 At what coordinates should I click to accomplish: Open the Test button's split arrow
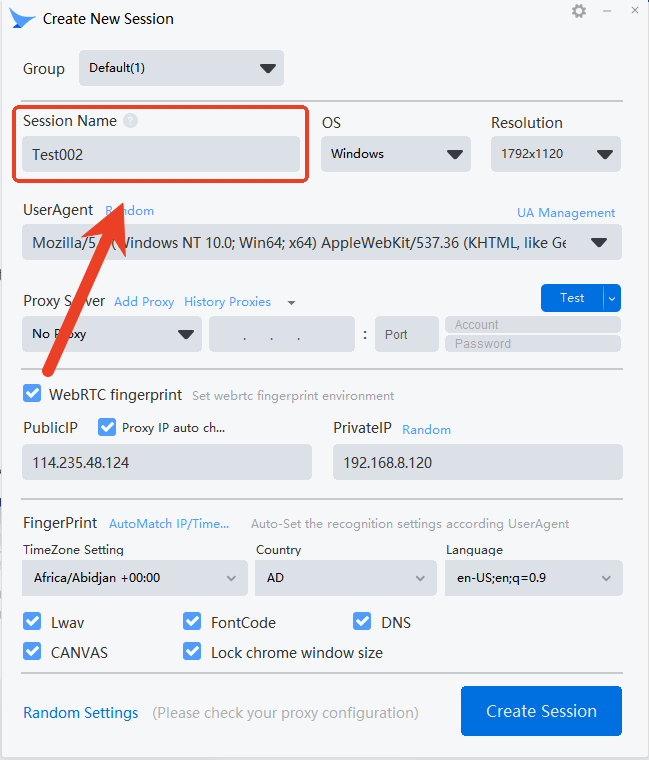pyautogui.click(x=612, y=298)
